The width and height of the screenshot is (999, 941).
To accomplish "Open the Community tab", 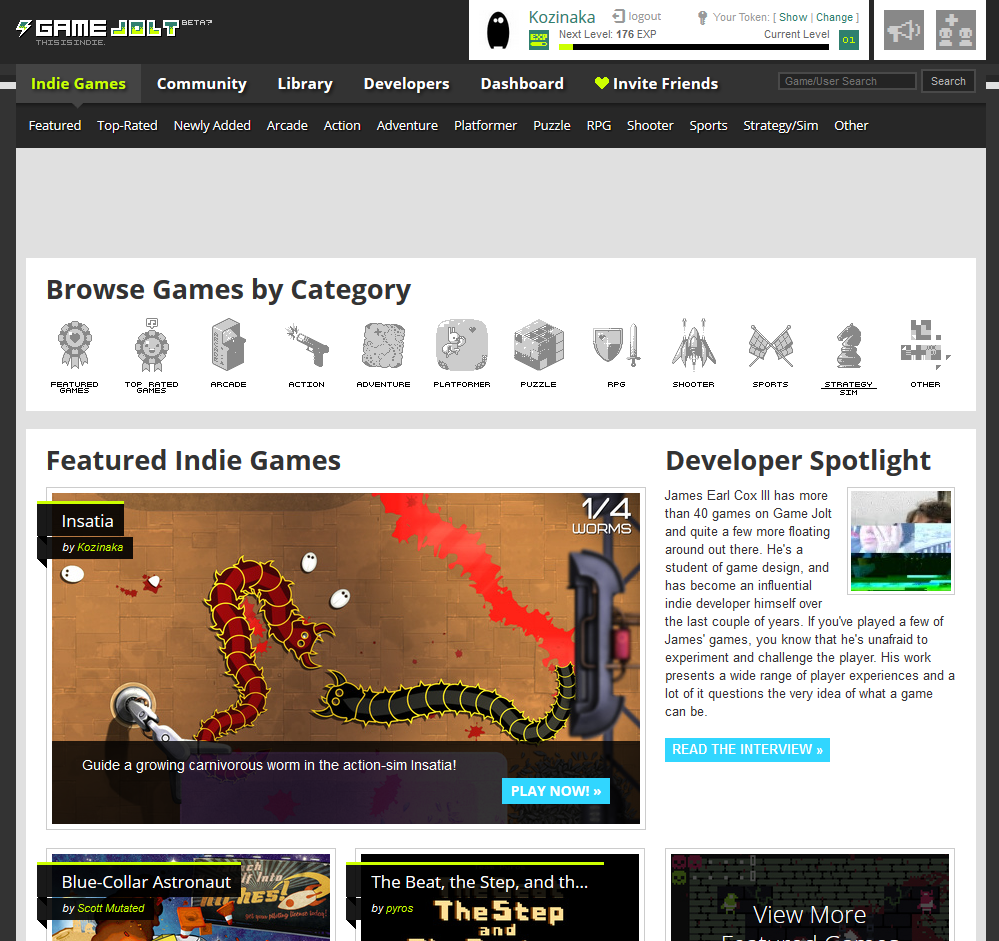I will click(x=201, y=83).
